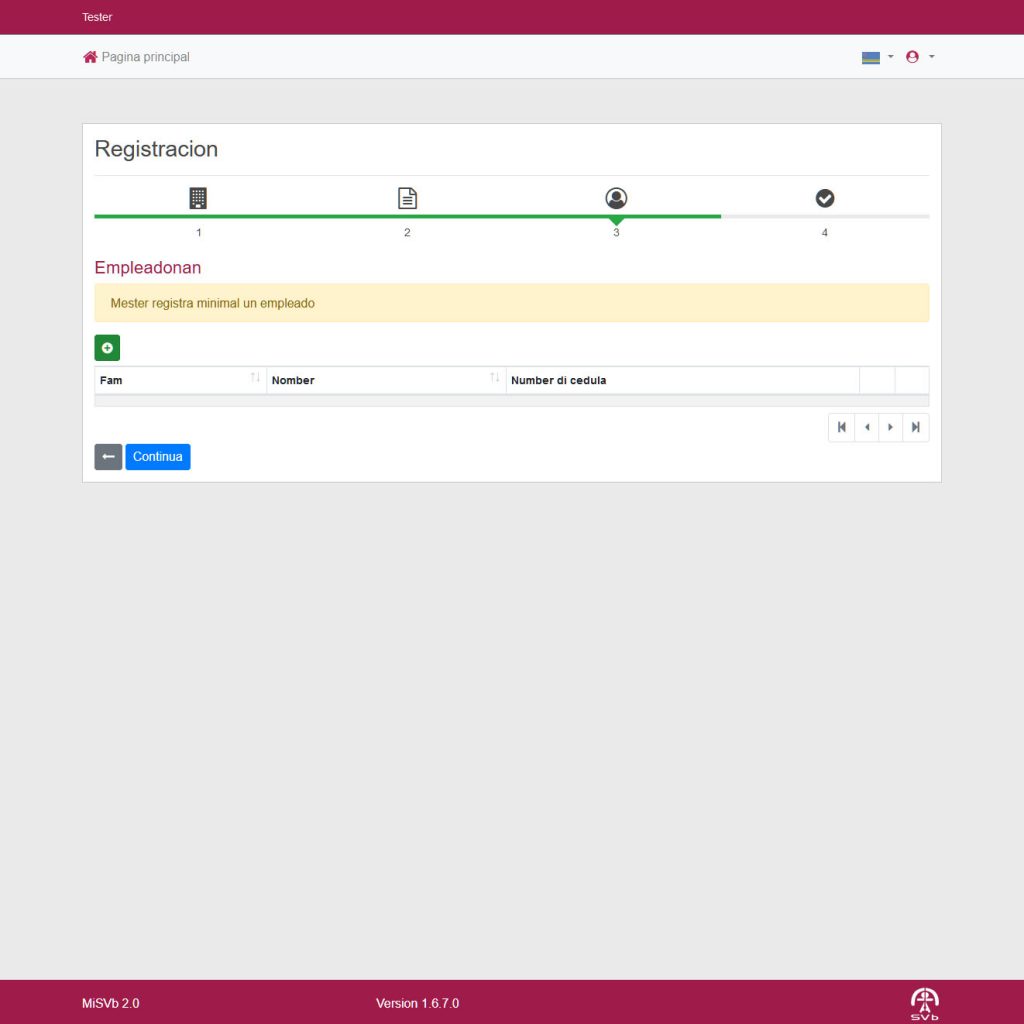Click the green add employee plus button

click(107, 348)
